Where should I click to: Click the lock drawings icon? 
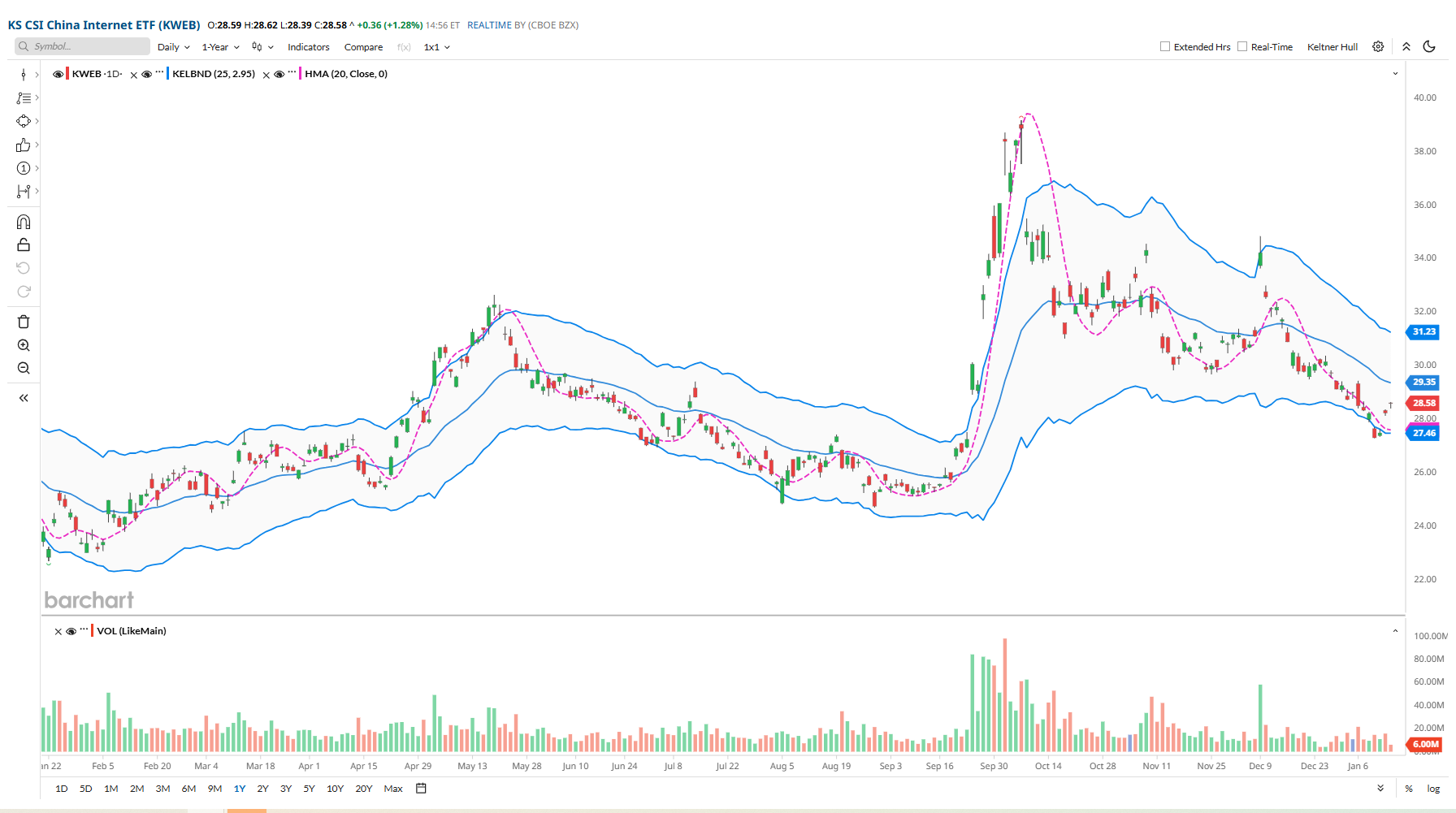click(x=24, y=245)
